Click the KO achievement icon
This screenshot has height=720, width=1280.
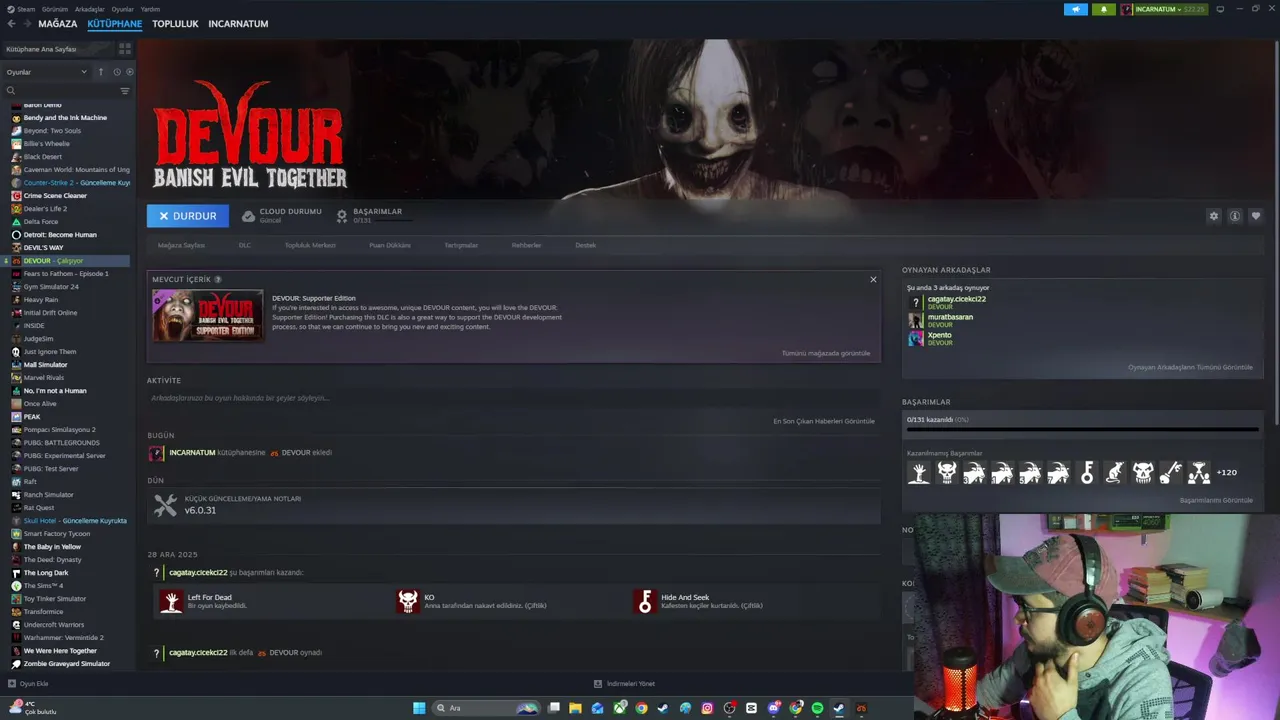click(408, 601)
